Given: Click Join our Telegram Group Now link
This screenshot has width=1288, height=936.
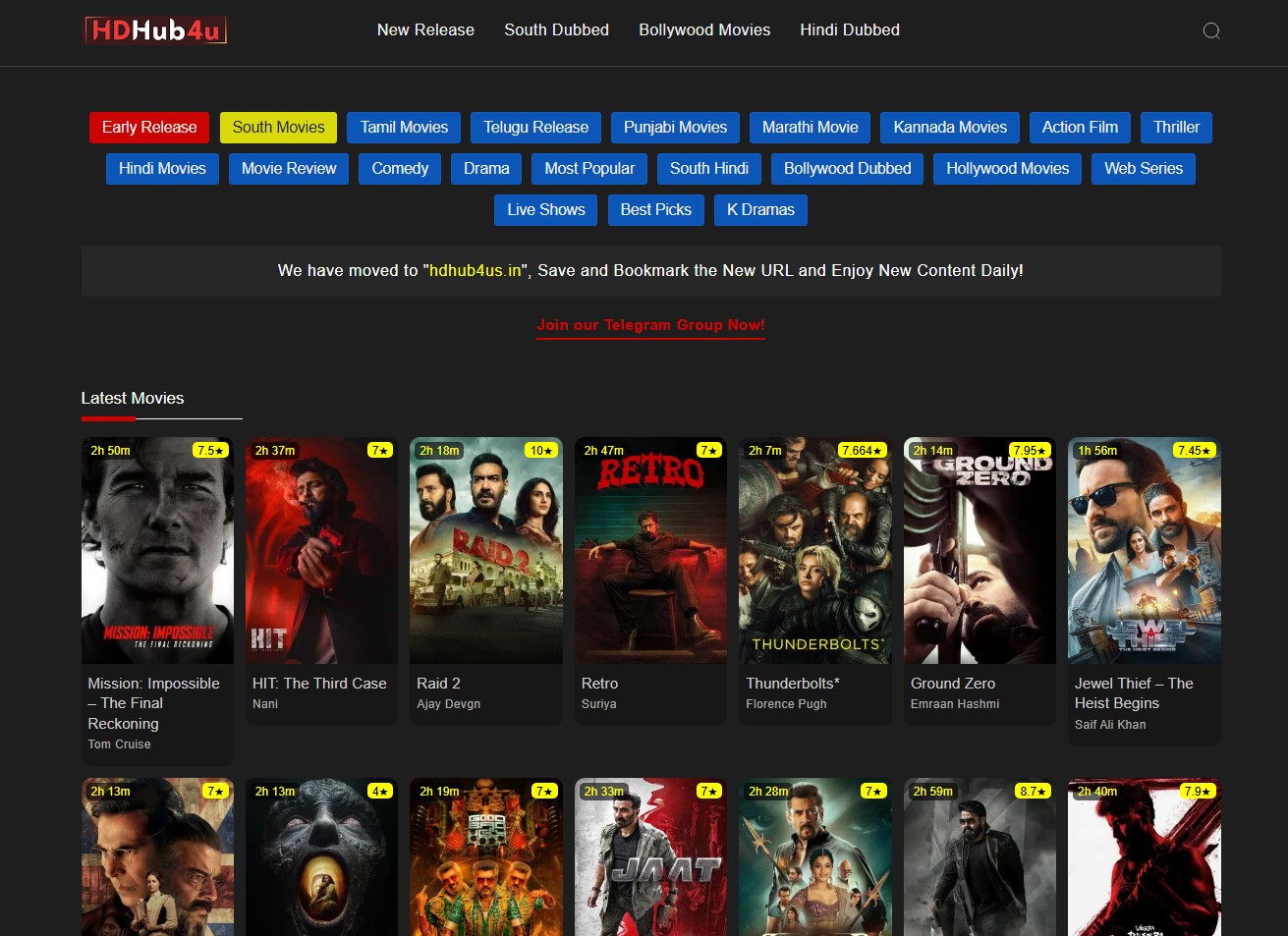Looking at the screenshot, I should 650,325.
